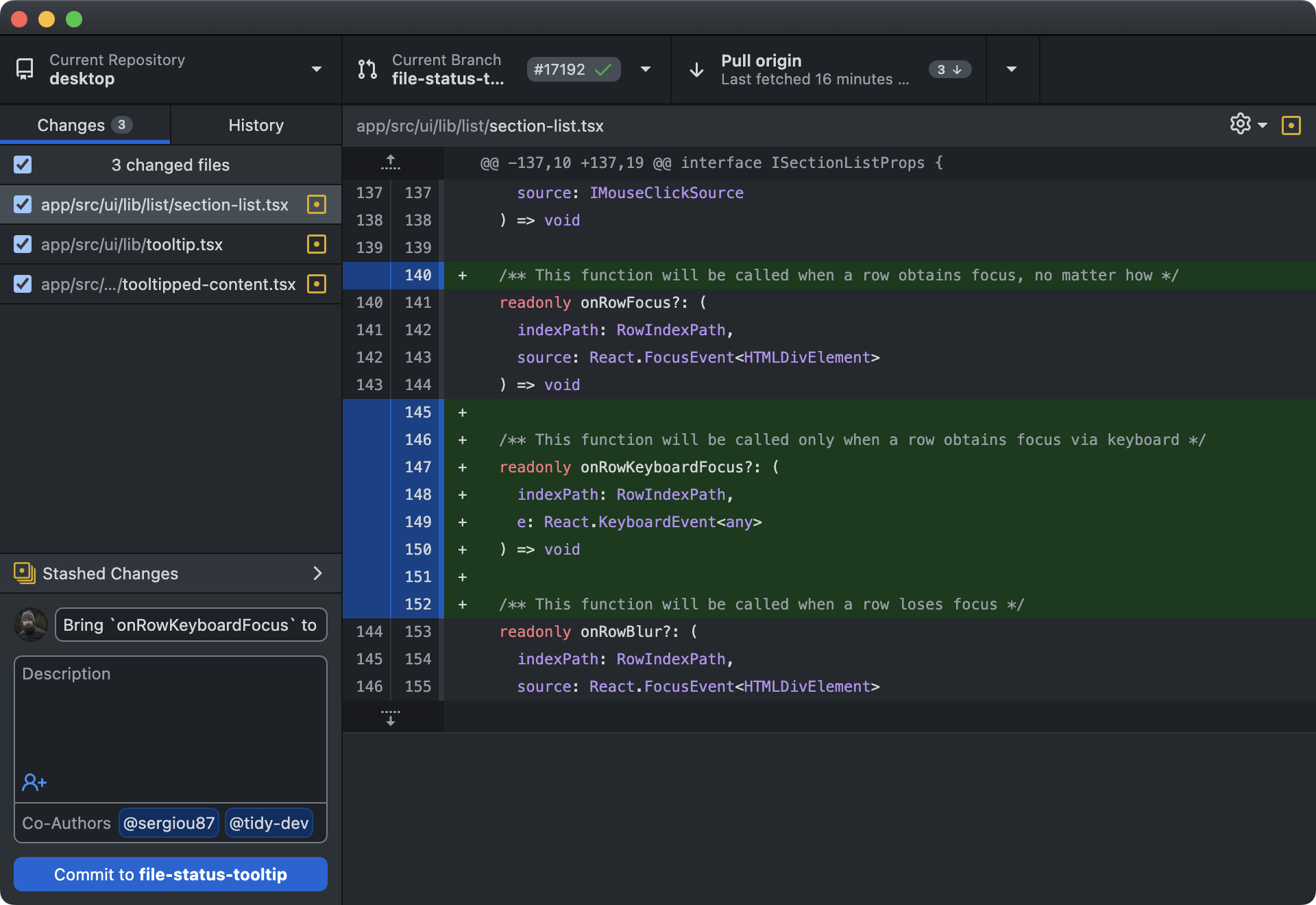Click the repository settings gear icon
1316x905 pixels.
pos(1243,125)
